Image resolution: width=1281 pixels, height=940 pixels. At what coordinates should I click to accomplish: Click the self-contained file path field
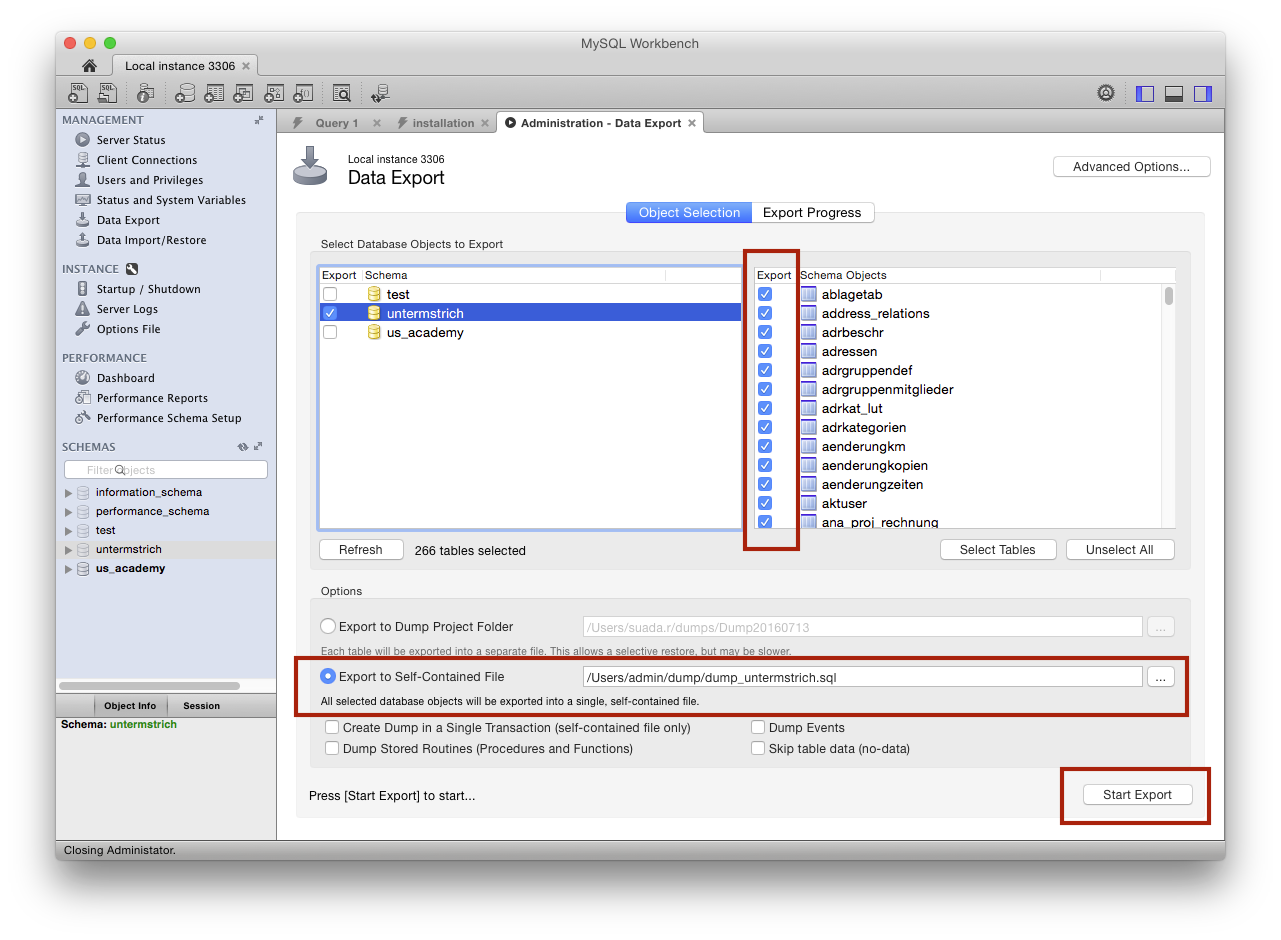(x=861, y=677)
